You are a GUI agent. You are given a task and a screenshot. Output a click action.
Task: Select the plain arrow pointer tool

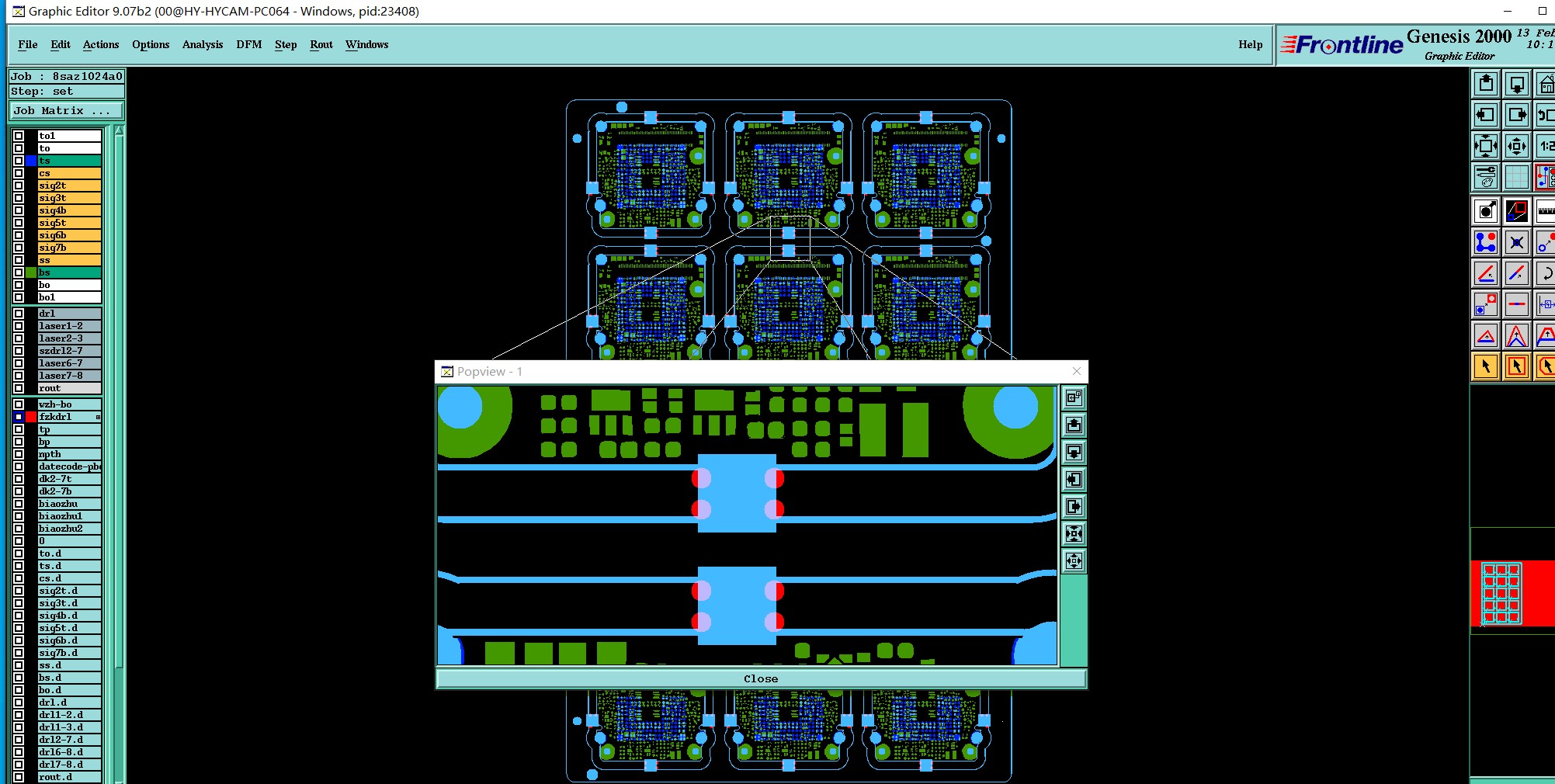click(1486, 366)
